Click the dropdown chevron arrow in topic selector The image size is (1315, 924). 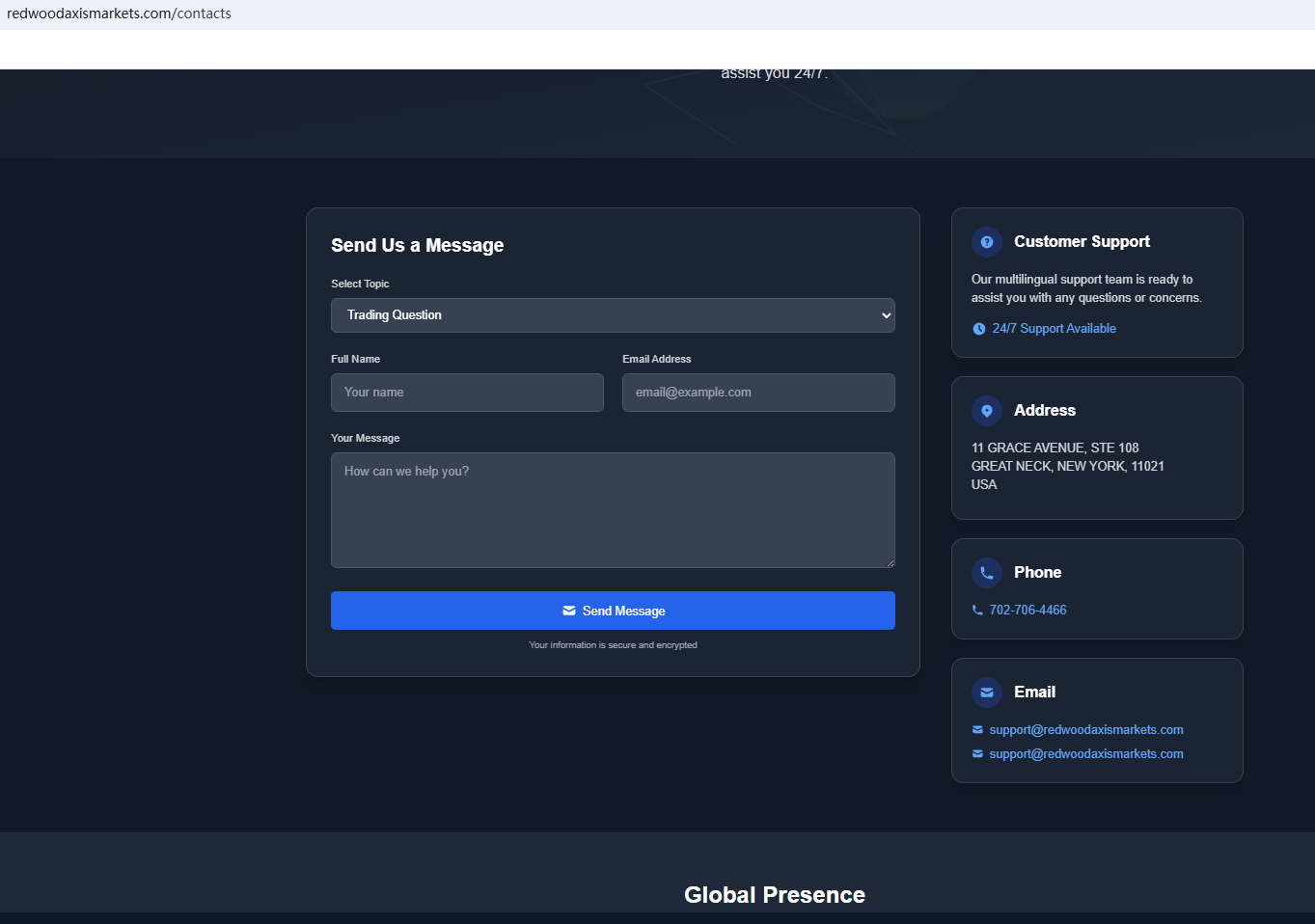(x=886, y=315)
